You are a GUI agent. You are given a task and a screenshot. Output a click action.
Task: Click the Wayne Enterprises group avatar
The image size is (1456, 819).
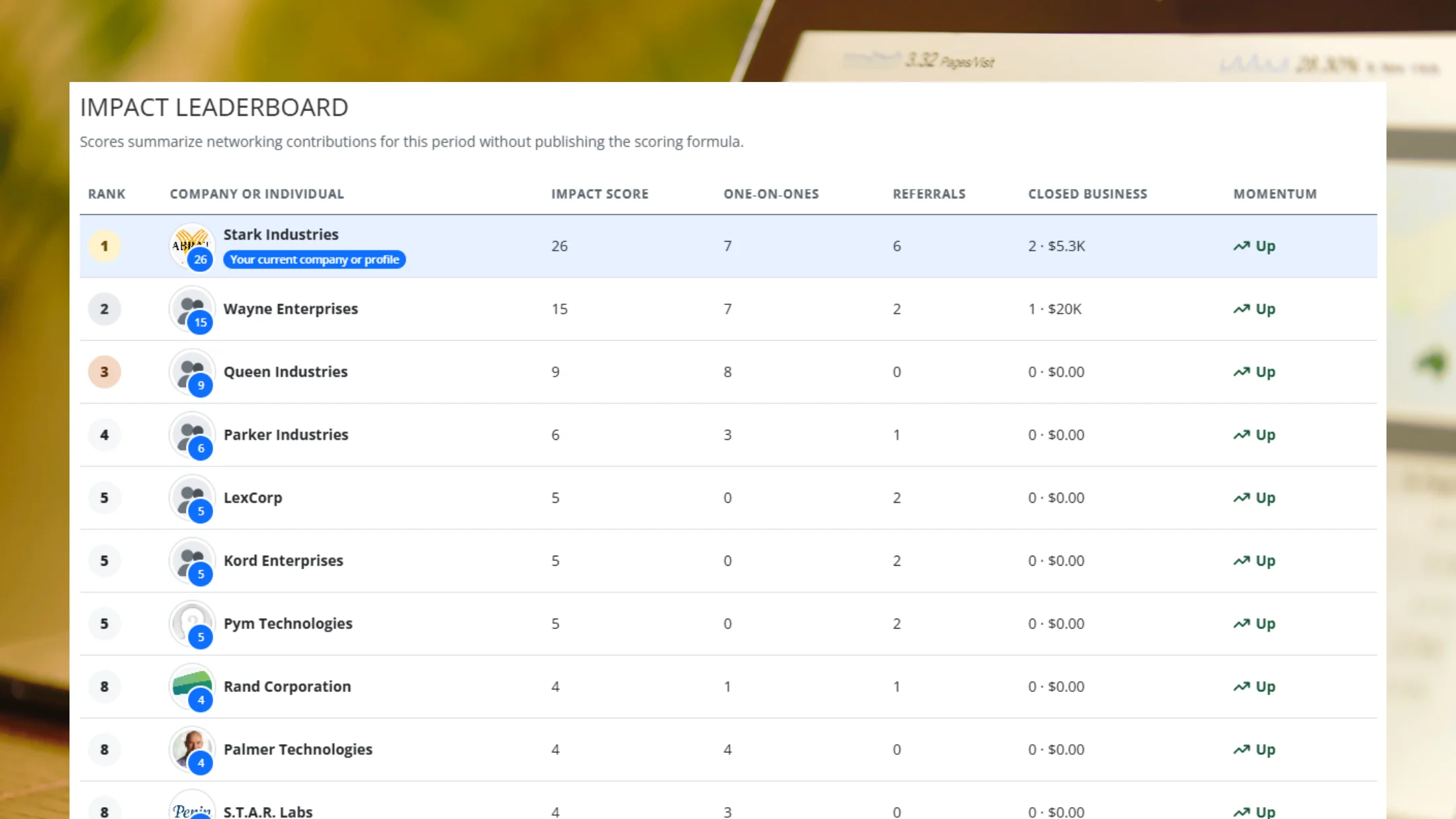click(x=192, y=309)
